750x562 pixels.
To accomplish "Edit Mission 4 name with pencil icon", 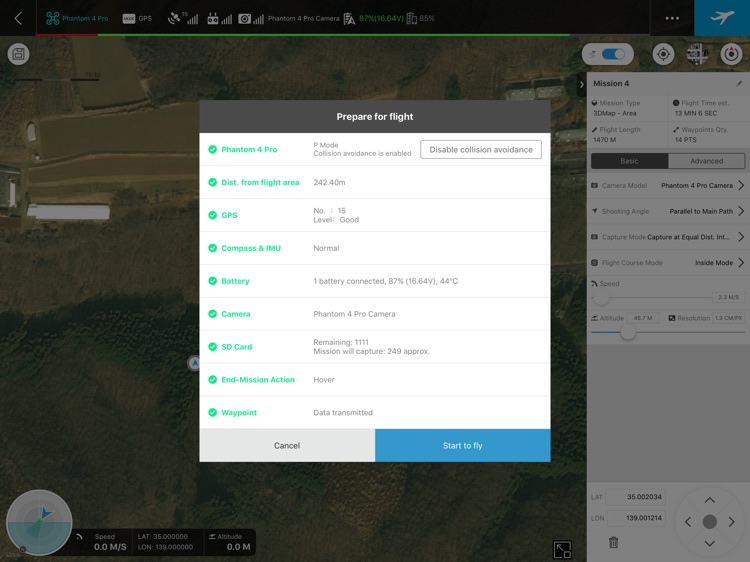I will coord(739,83).
